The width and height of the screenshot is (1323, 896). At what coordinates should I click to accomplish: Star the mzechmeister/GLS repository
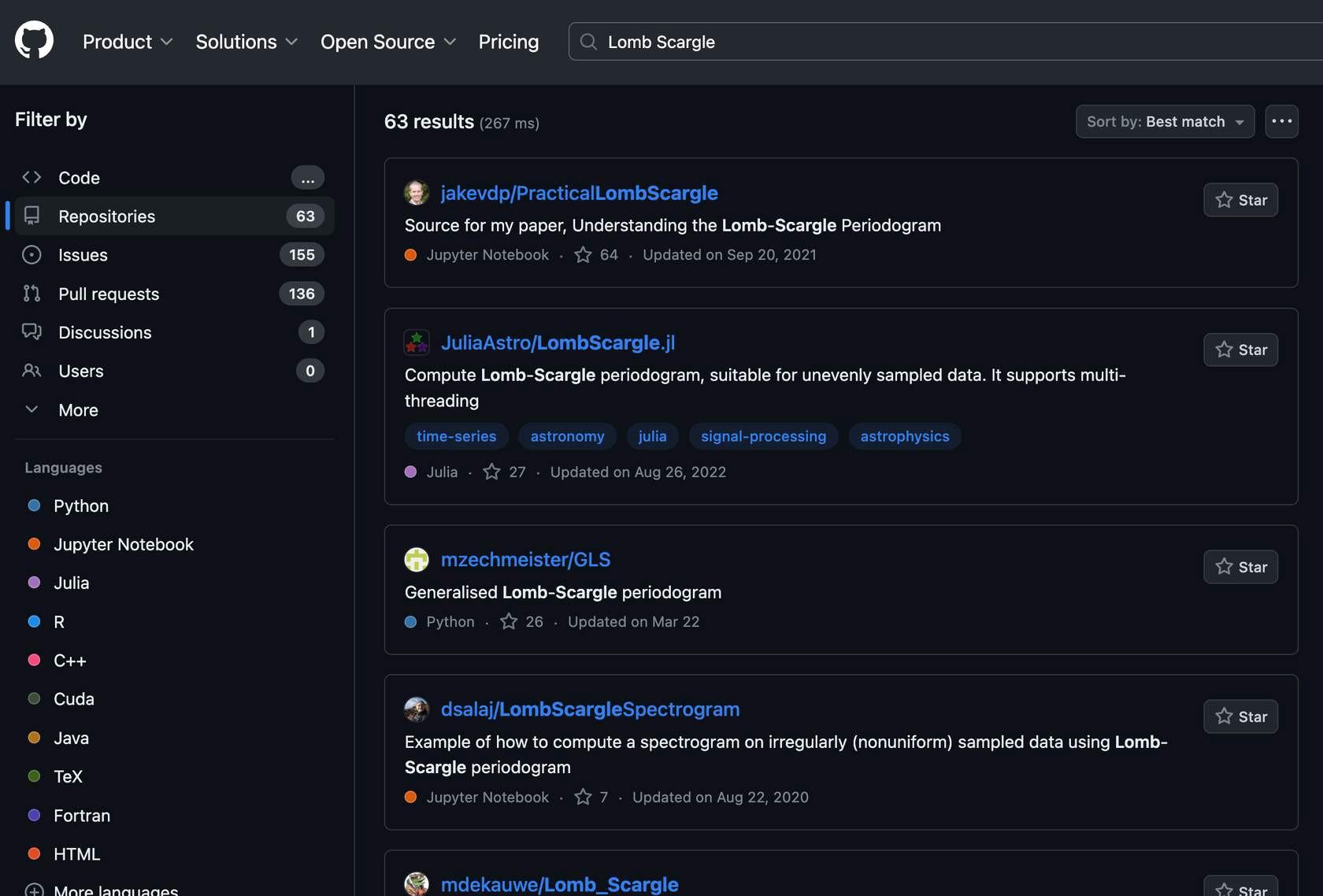tap(1240, 567)
